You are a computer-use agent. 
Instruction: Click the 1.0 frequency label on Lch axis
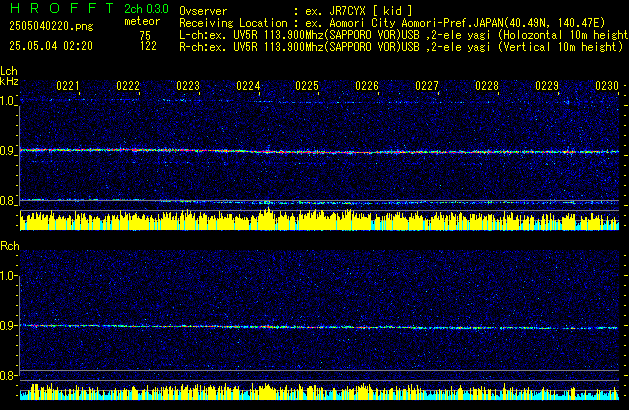[x=8, y=101]
